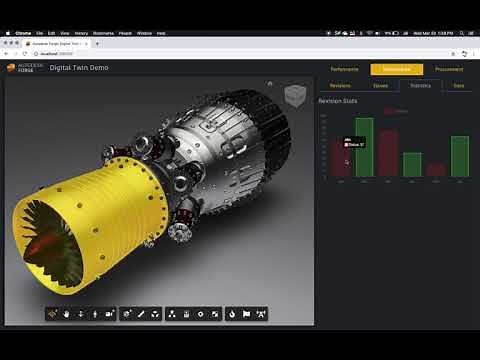Image resolution: width=480 pixels, height=360 pixels.
Task: Click the flame heatmap icon
Action: coord(232,314)
